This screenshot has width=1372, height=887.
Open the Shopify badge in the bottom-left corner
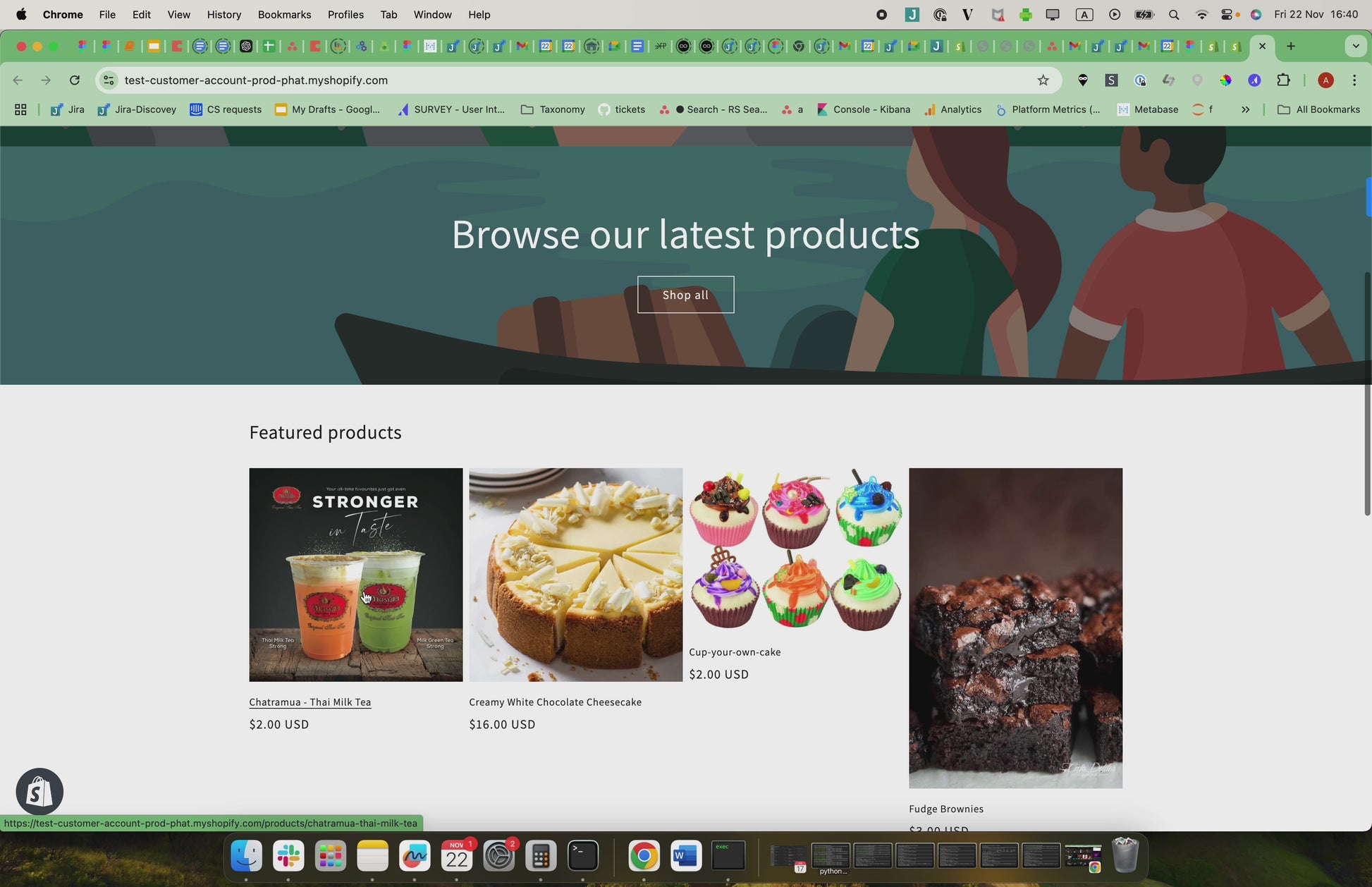pyautogui.click(x=39, y=792)
